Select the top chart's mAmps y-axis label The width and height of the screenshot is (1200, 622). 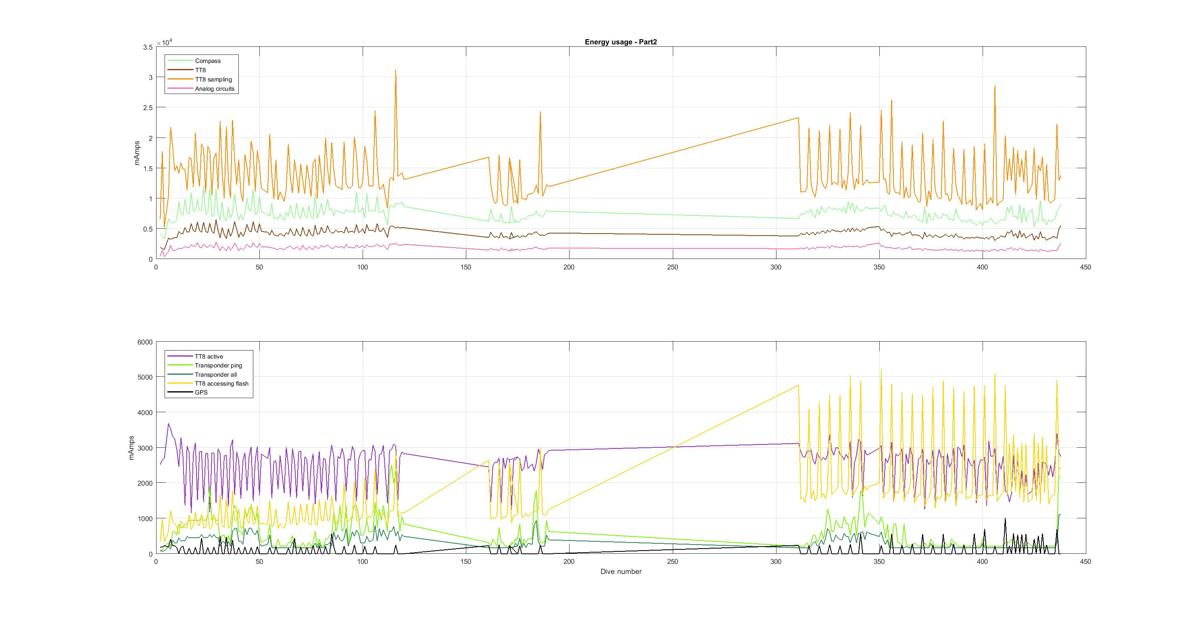click(139, 153)
